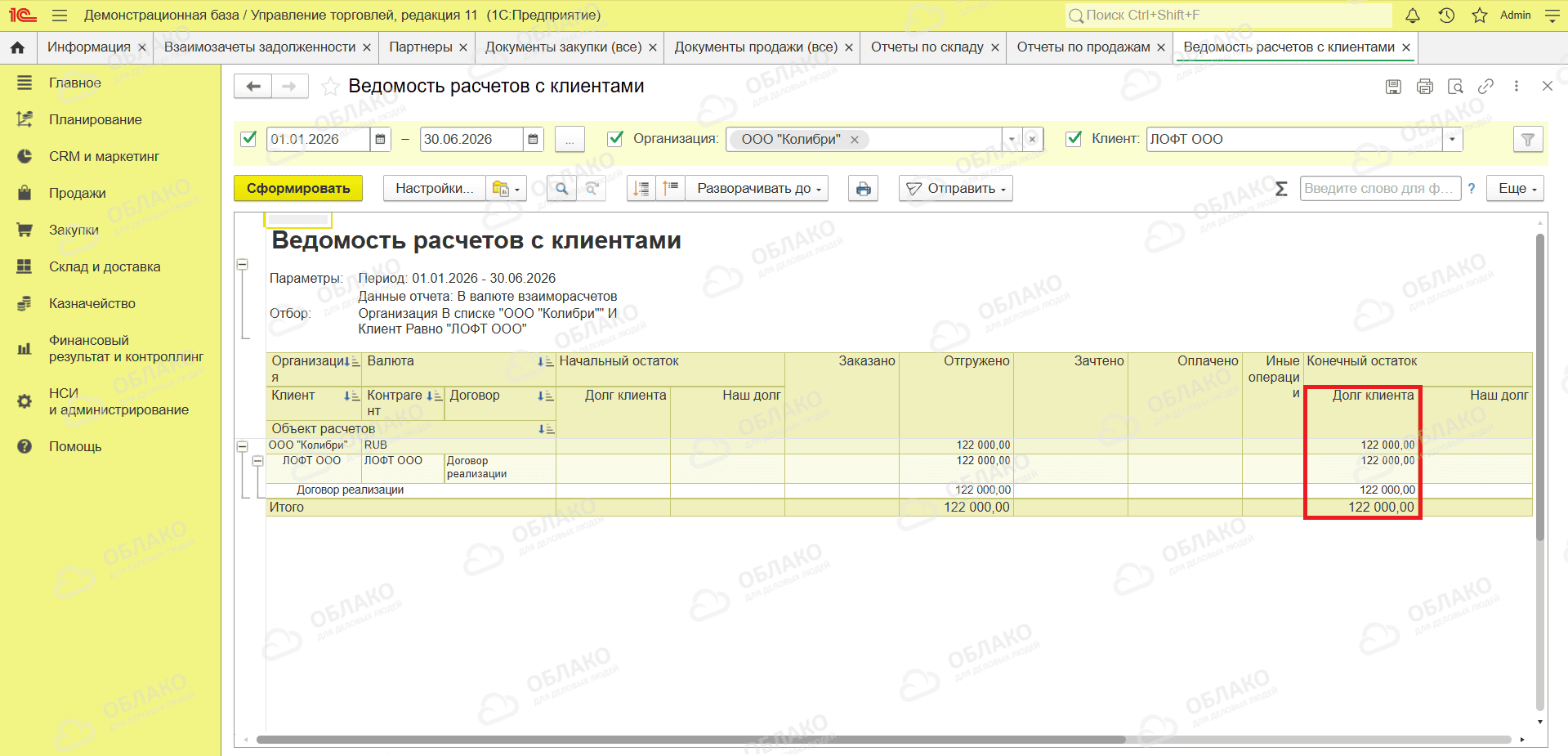Open the 1C main menu logo
This screenshot has height=756, width=1568.
click(23, 15)
